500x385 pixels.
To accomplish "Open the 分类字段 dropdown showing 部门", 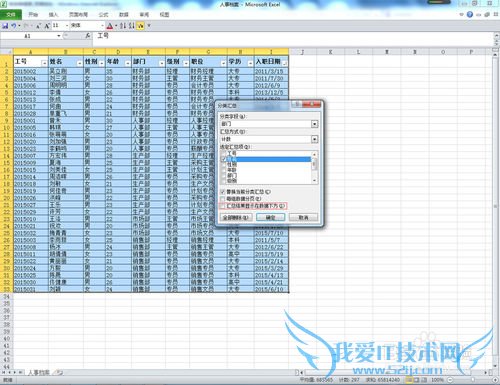I will 314,124.
